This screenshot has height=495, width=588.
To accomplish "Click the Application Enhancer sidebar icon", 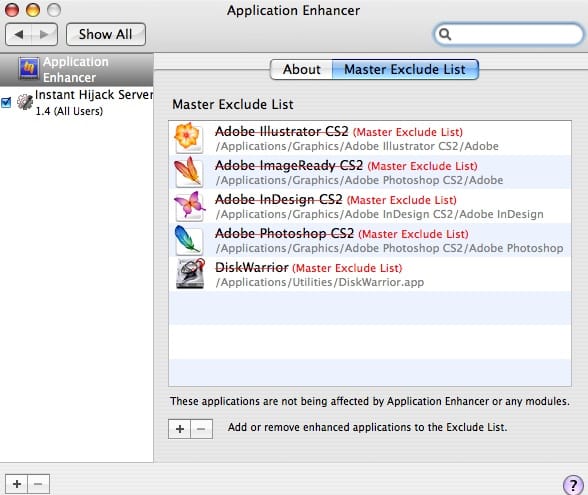I will tap(28, 69).
